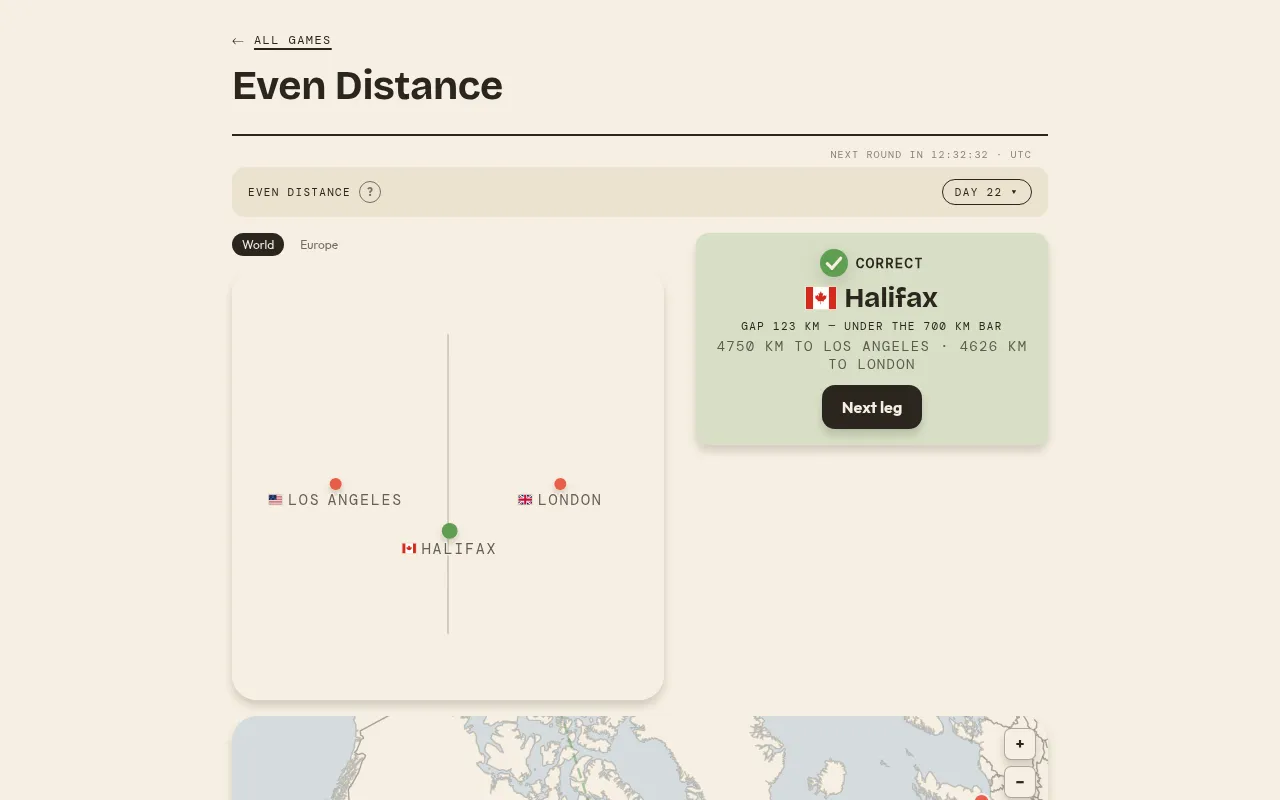Click the EVEN DISTANCE label in the bar
Image resolution: width=1280 pixels, height=800 pixels.
[x=299, y=192]
